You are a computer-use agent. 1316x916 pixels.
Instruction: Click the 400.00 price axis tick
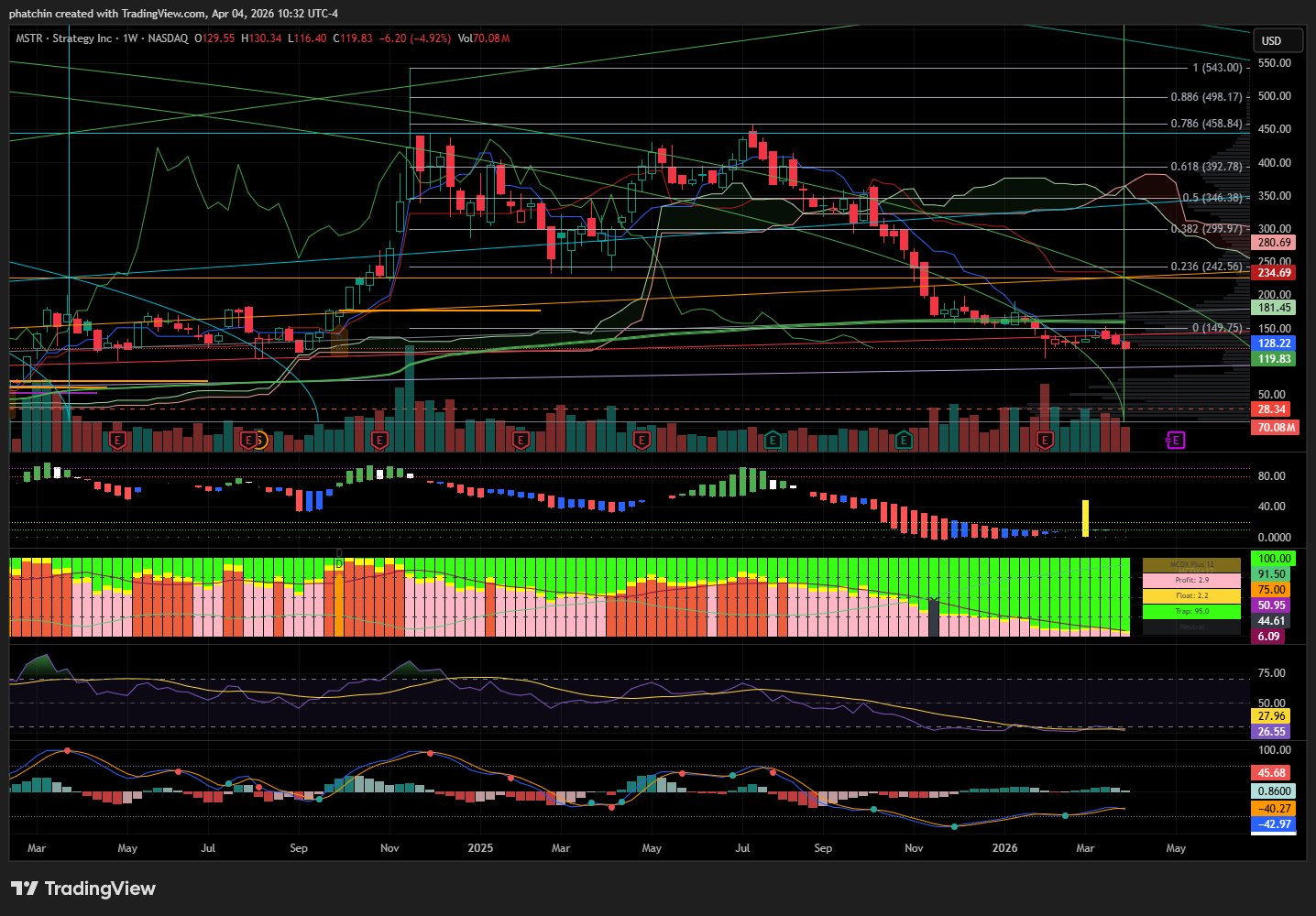point(1275,163)
